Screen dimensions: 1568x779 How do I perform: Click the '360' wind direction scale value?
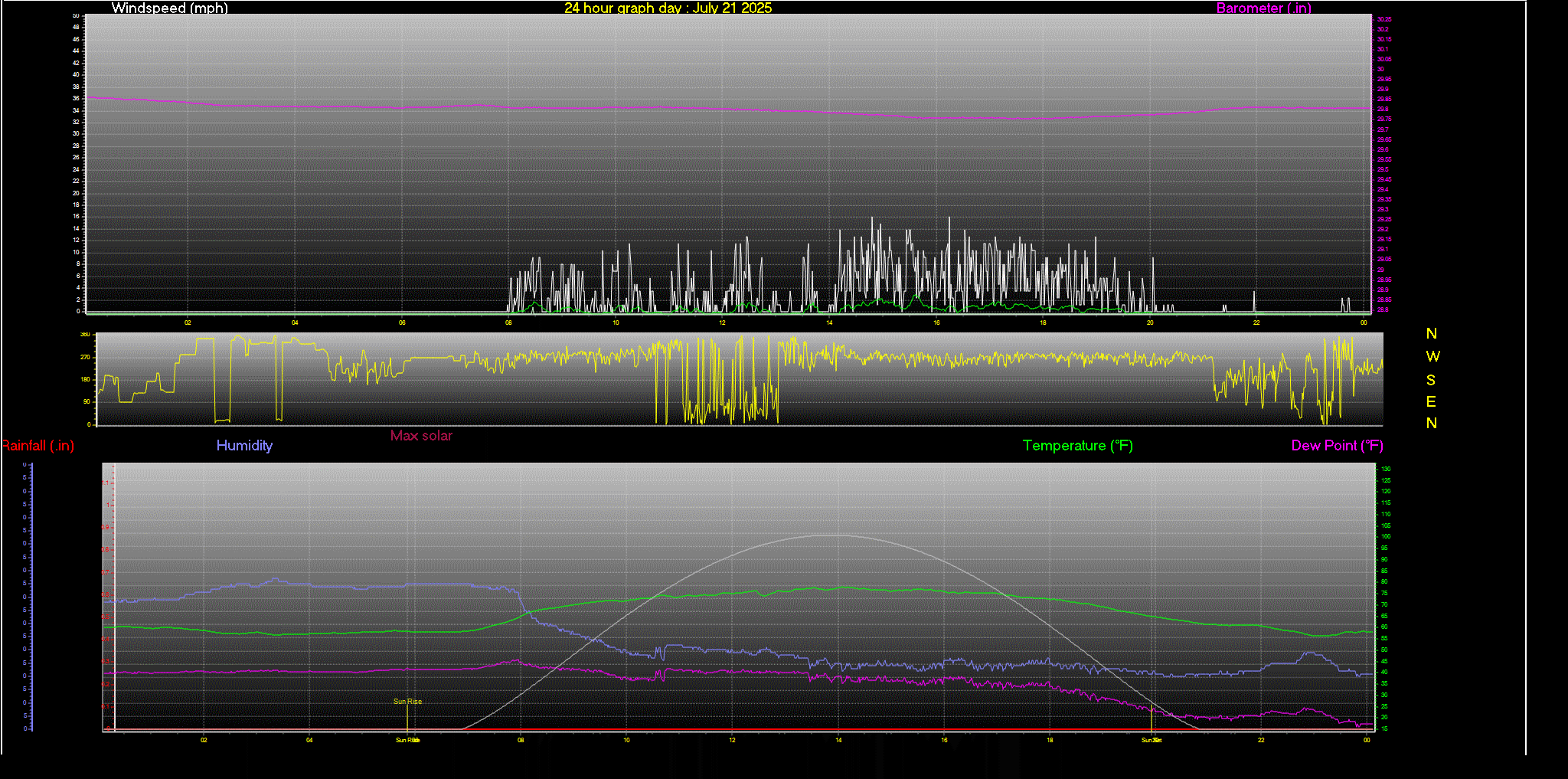click(85, 335)
